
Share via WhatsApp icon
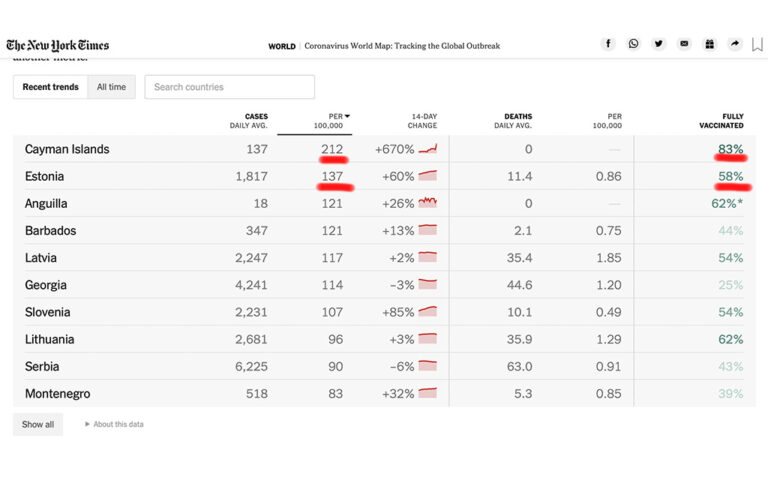633,44
